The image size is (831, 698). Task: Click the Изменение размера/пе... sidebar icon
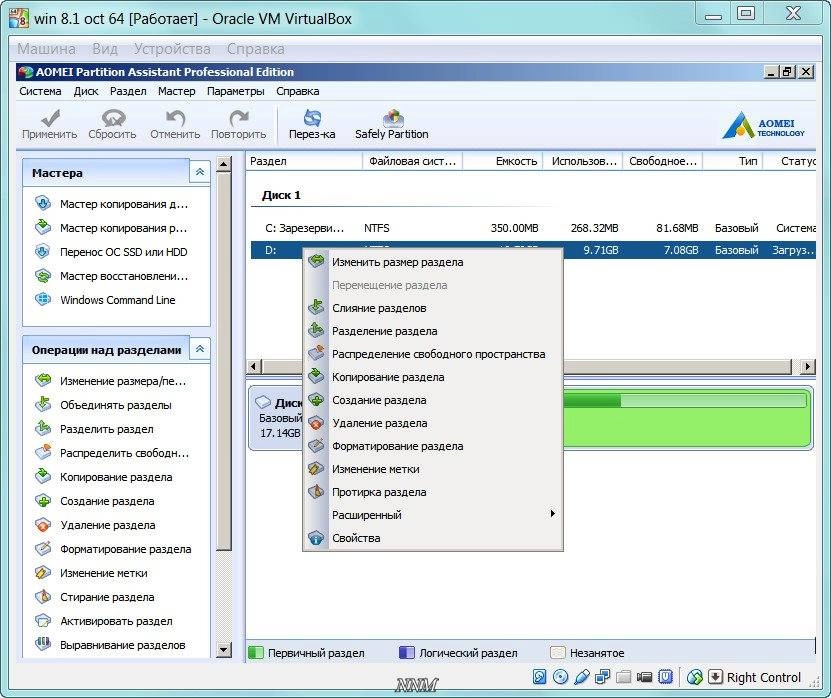click(43, 380)
